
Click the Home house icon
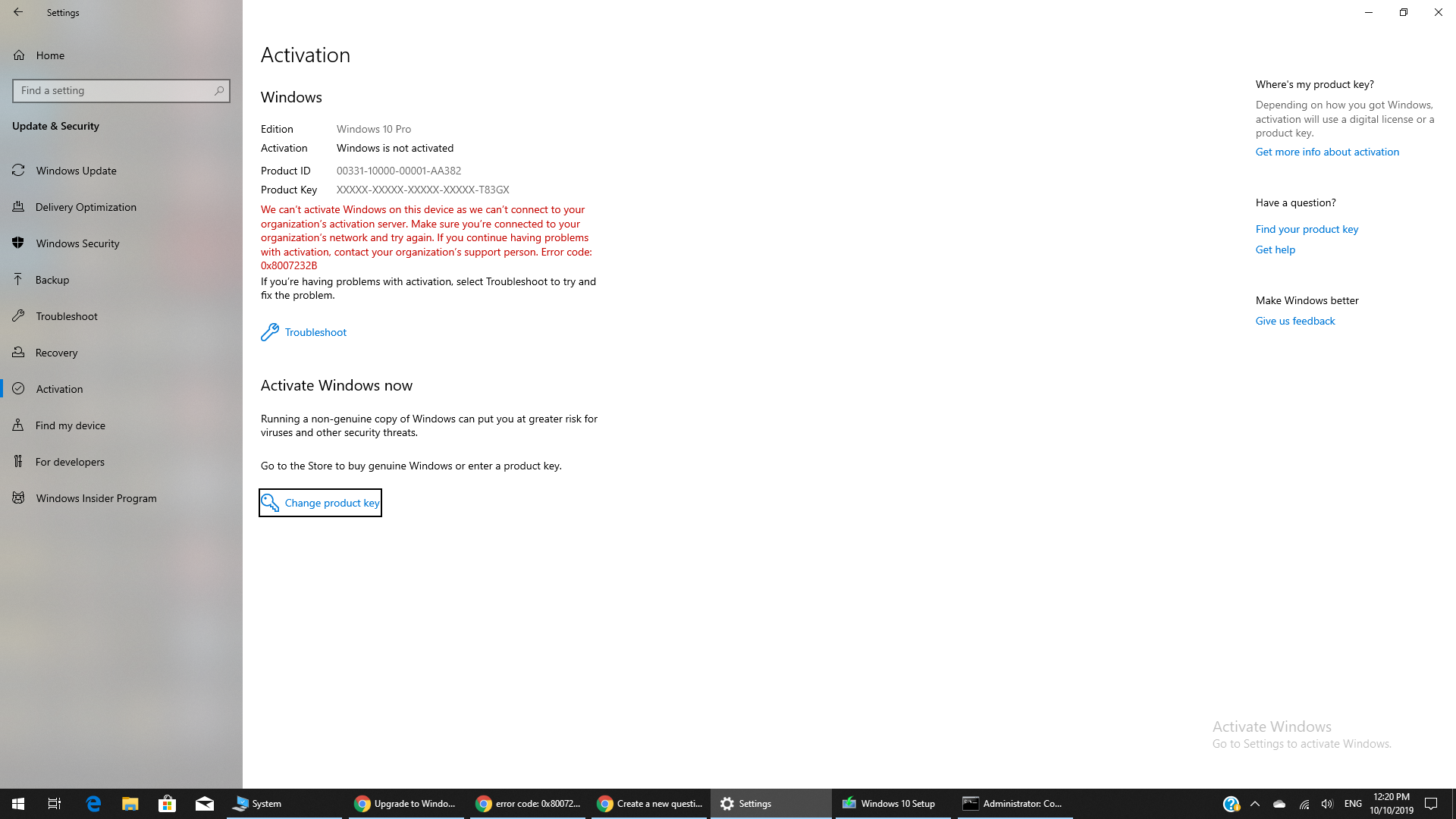(x=19, y=55)
